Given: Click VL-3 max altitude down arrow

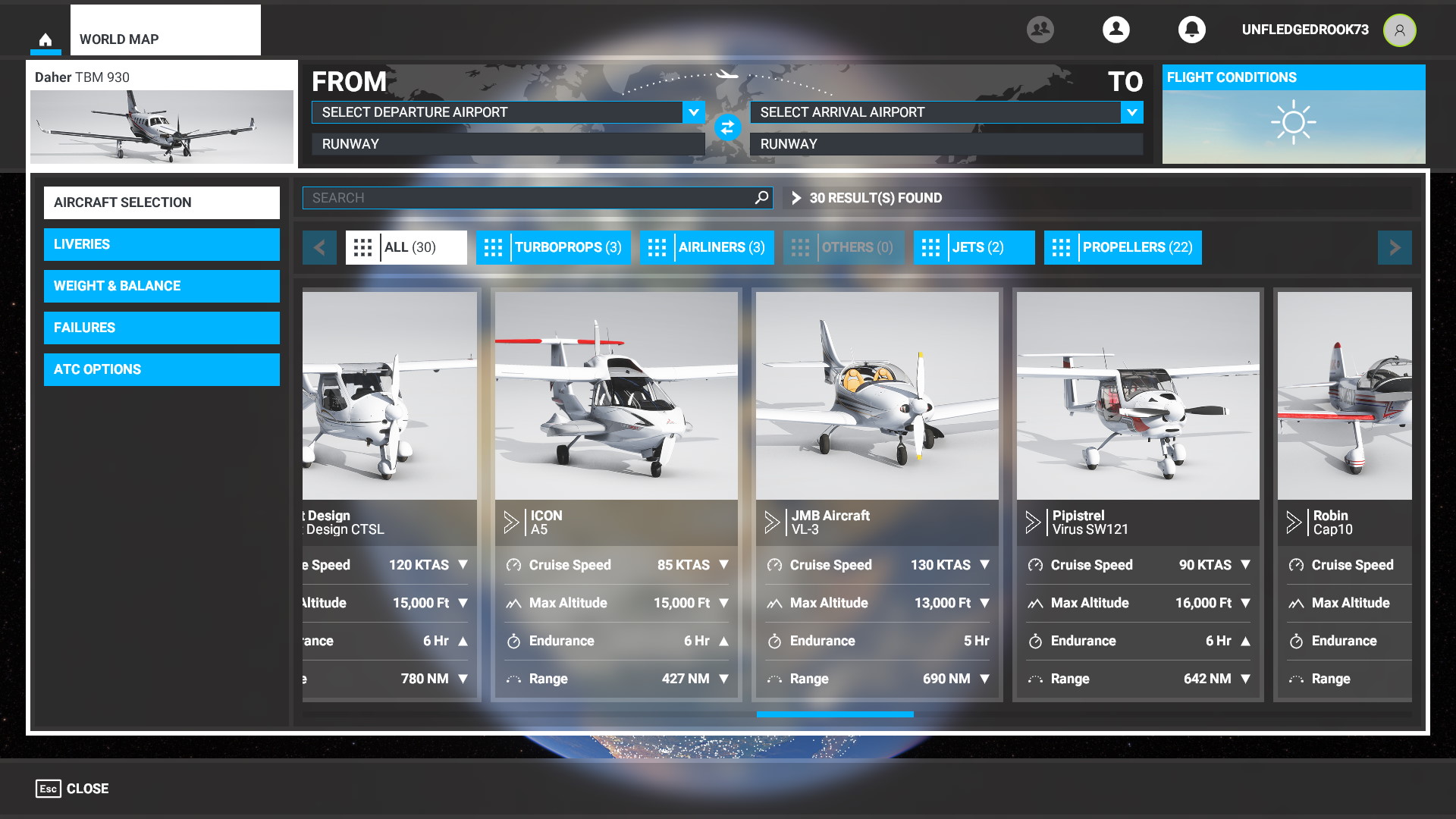Looking at the screenshot, I should [x=984, y=603].
